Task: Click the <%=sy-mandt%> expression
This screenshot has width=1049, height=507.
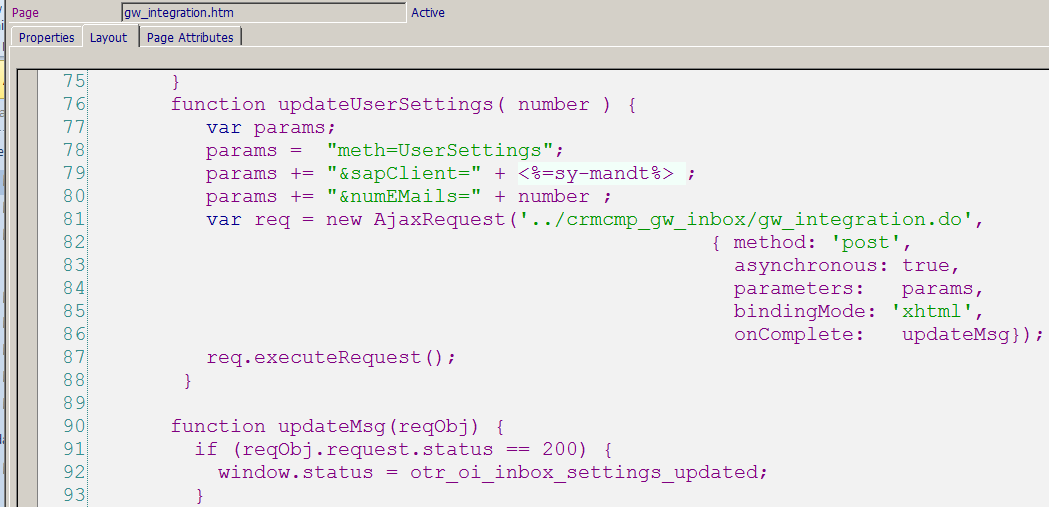Action: 595,174
